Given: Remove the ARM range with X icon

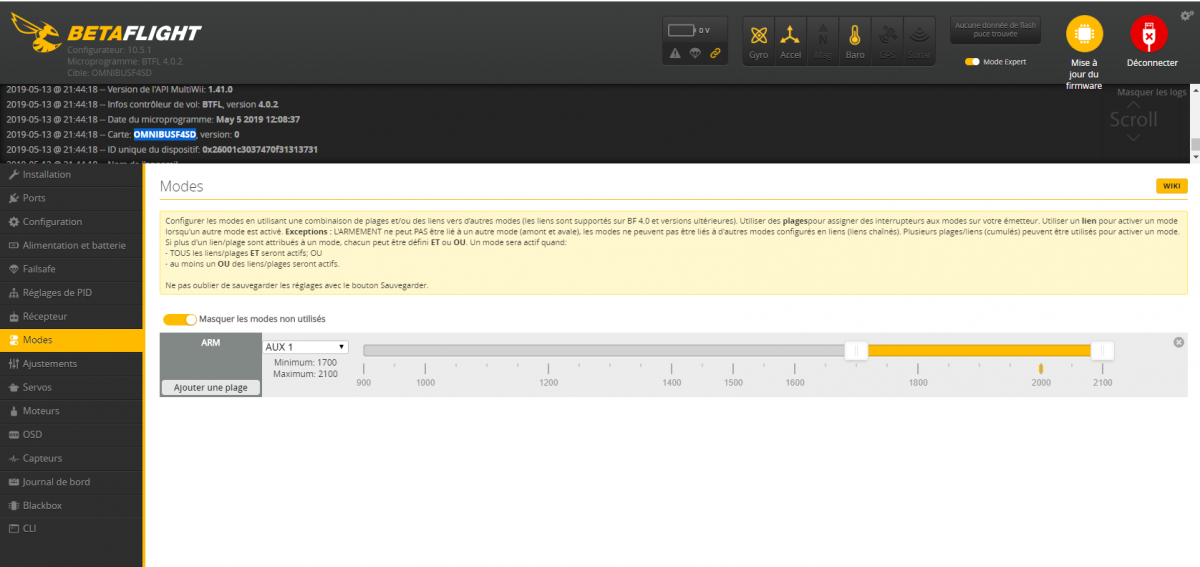Looking at the screenshot, I should 1178,343.
